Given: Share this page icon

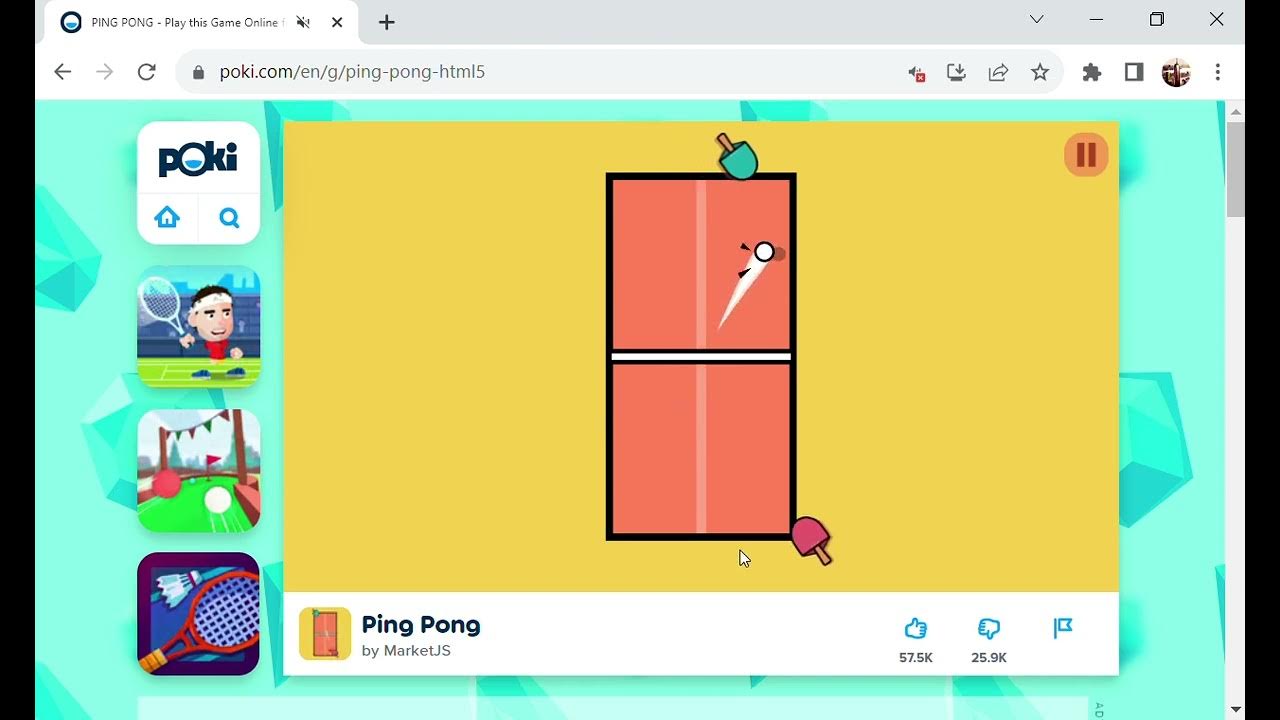Looking at the screenshot, I should point(998,72).
